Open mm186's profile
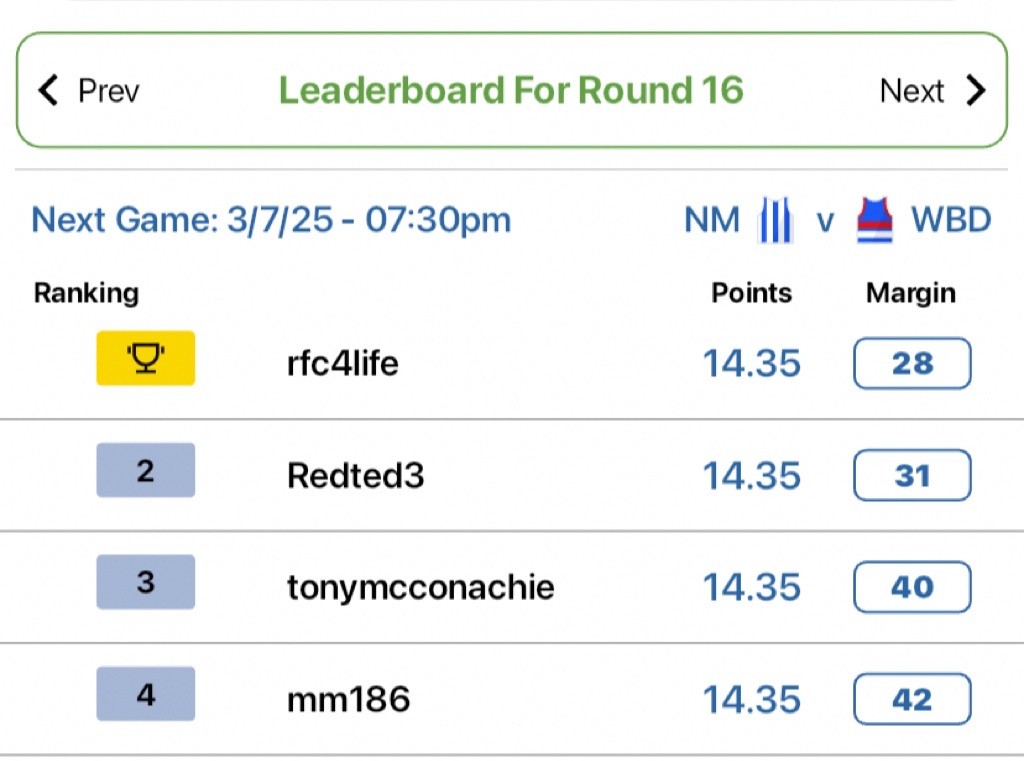This screenshot has width=1024, height=761. pos(348,700)
